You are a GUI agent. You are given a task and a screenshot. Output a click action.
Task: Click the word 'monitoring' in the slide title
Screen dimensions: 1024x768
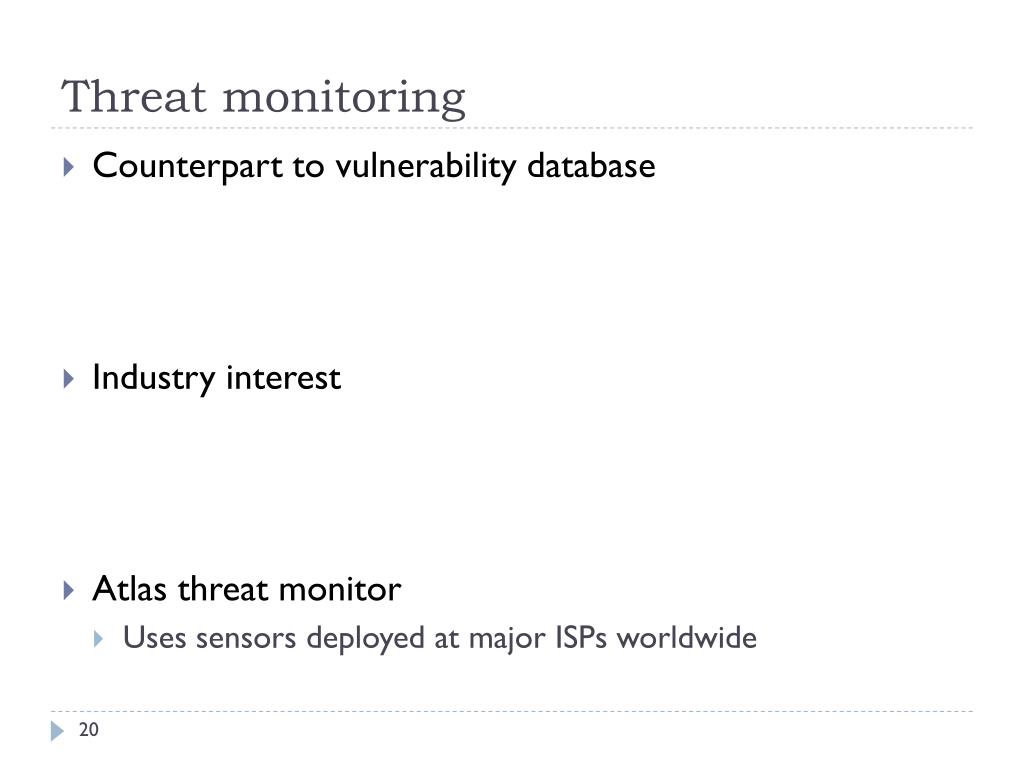coord(344,99)
